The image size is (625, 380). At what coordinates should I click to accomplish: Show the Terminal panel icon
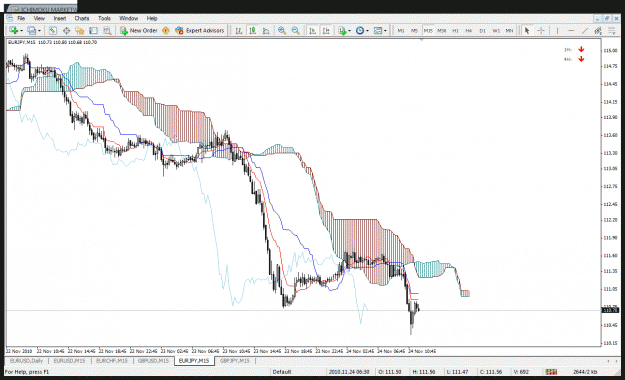click(x=93, y=30)
